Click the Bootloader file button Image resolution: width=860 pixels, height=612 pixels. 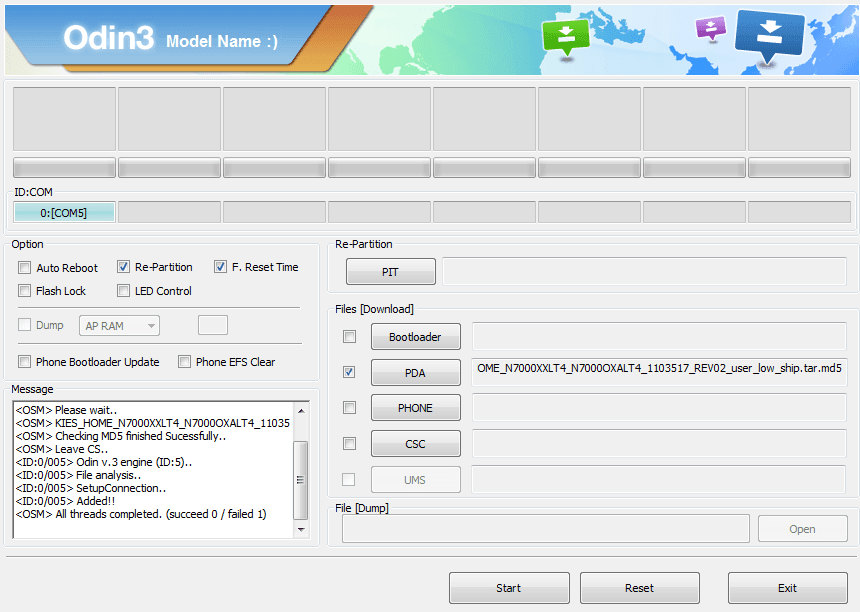click(416, 336)
